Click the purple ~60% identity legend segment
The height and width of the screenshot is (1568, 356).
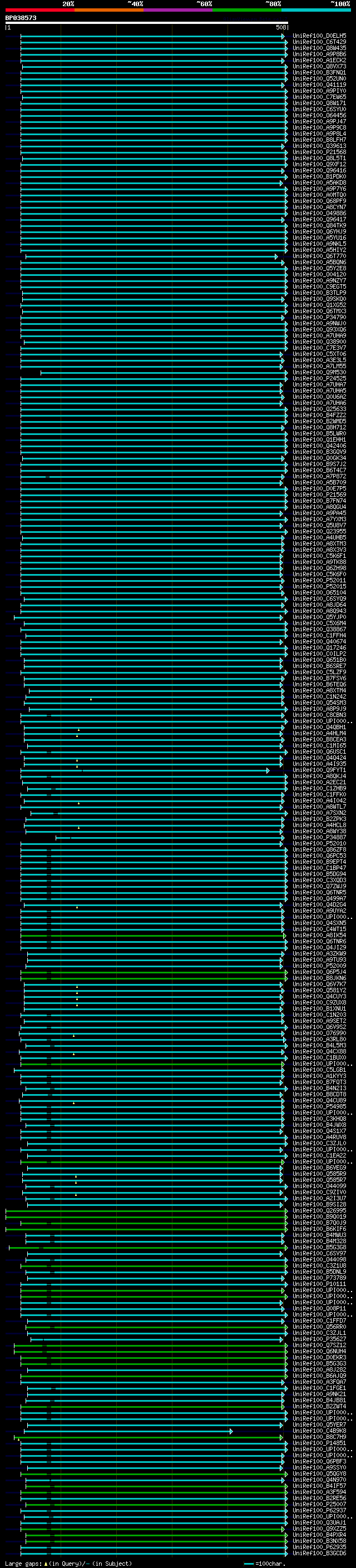point(179,10)
